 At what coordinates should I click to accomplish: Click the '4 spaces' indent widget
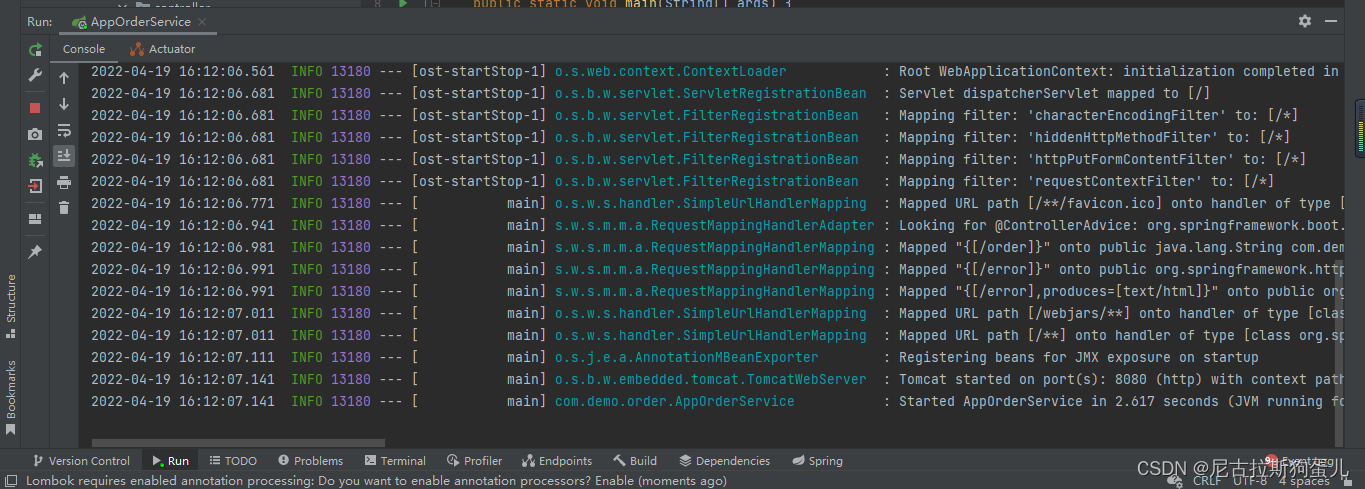1303,481
